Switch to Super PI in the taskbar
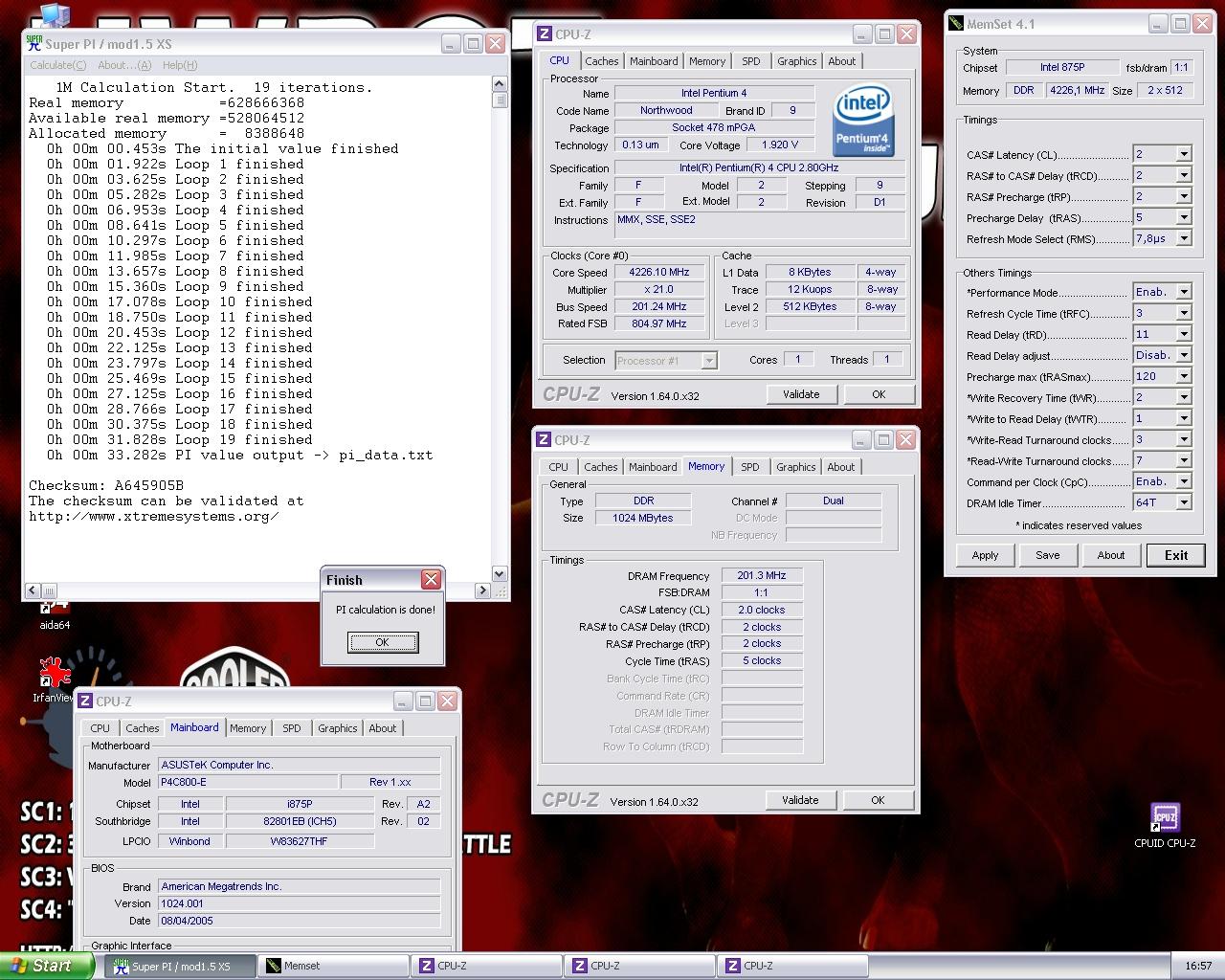This screenshot has width=1225, height=980. tap(180, 966)
